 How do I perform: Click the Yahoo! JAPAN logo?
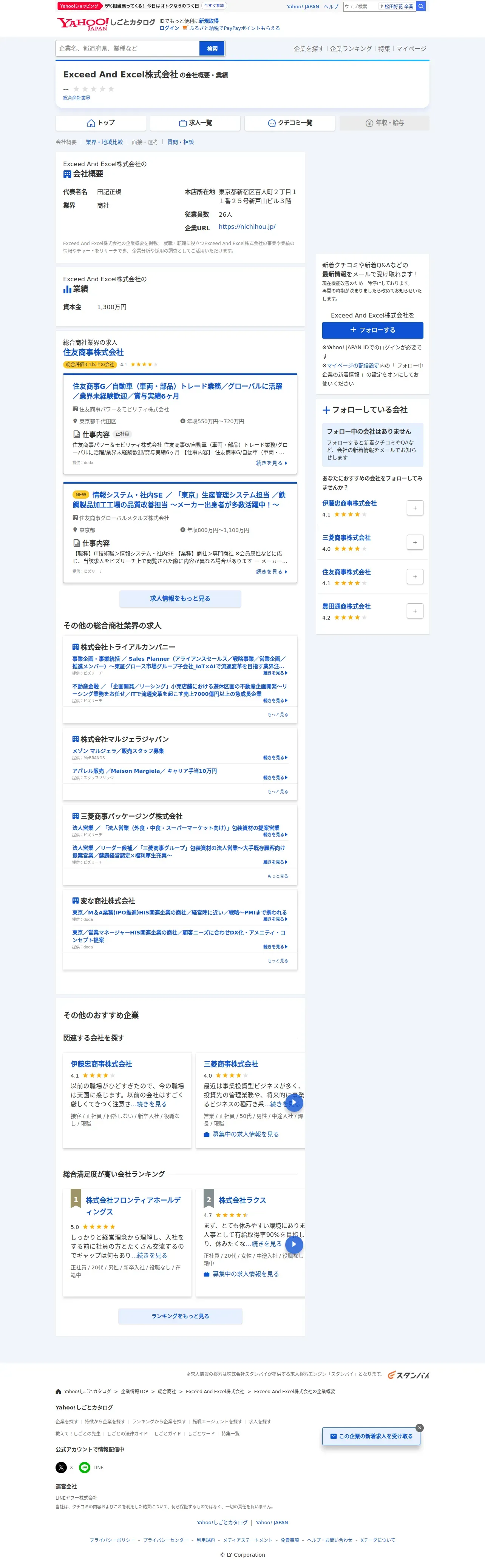(x=82, y=24)
